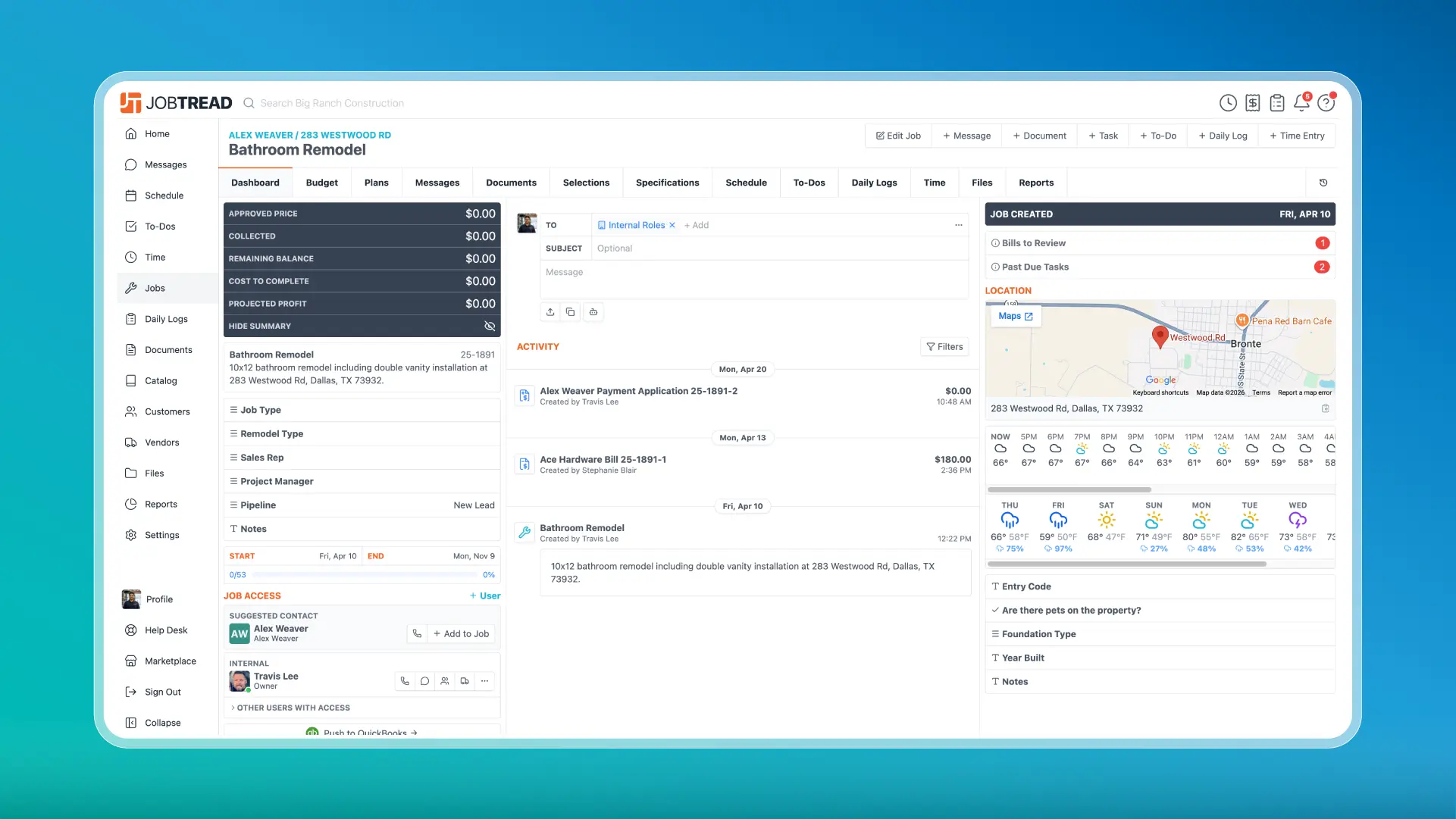Viewport: 1456px width, 819px height.
Task: Open the Ace Hardware Bill document icon
Action: pos(524,464)
